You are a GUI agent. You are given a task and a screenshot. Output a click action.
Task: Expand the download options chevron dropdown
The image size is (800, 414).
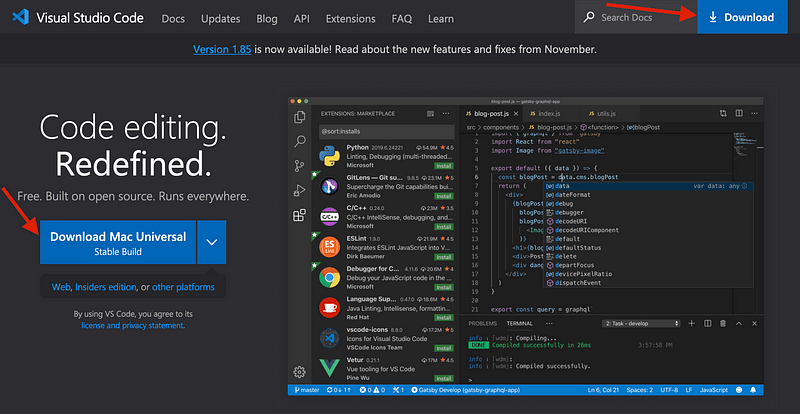212,242
